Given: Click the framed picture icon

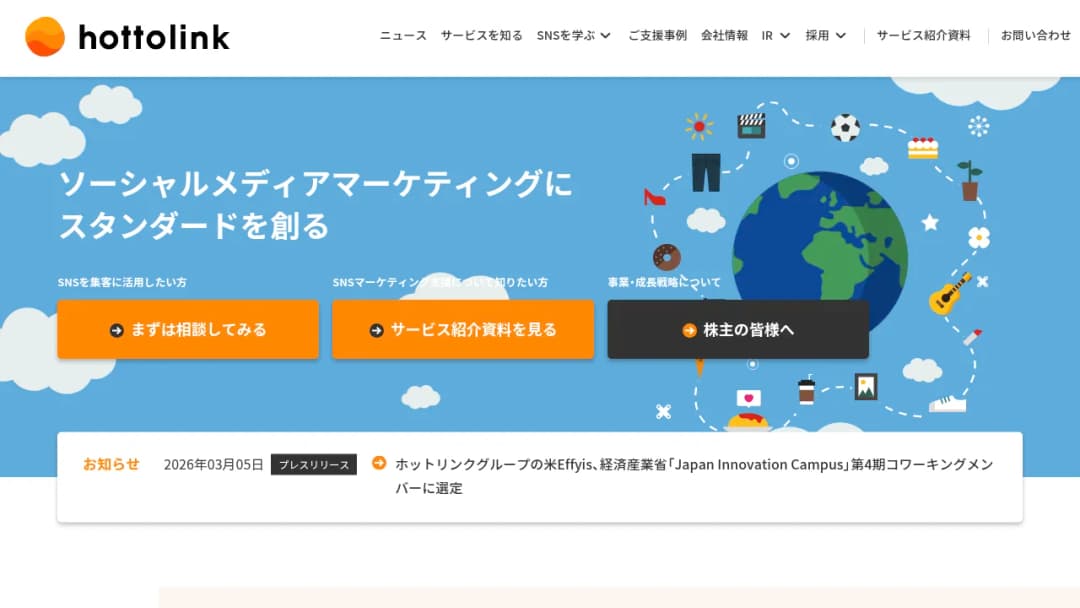Looking at the screenshot, I should pyautogui.click(x=866, y=387).
